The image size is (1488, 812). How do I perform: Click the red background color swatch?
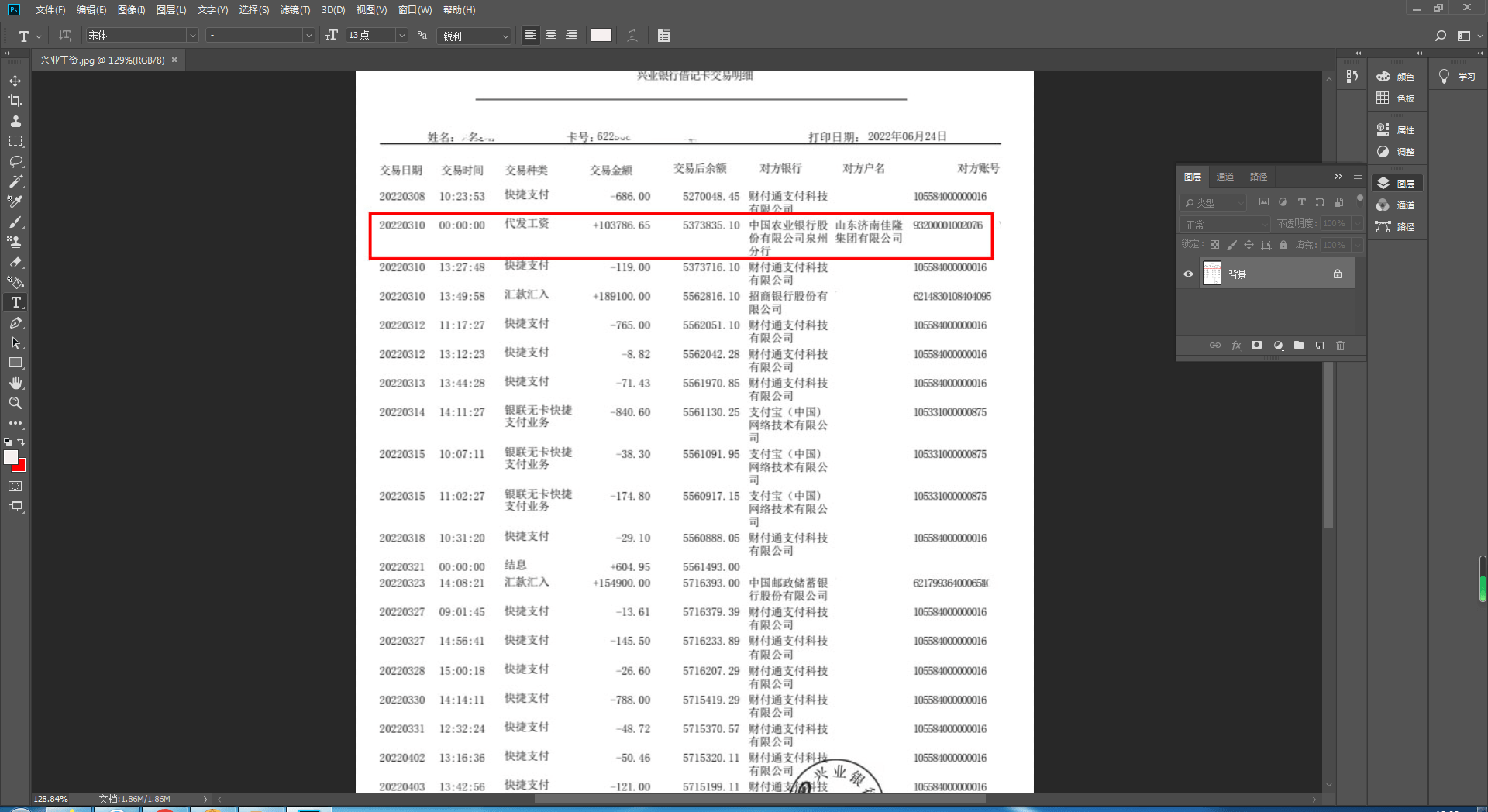point(21,467)
